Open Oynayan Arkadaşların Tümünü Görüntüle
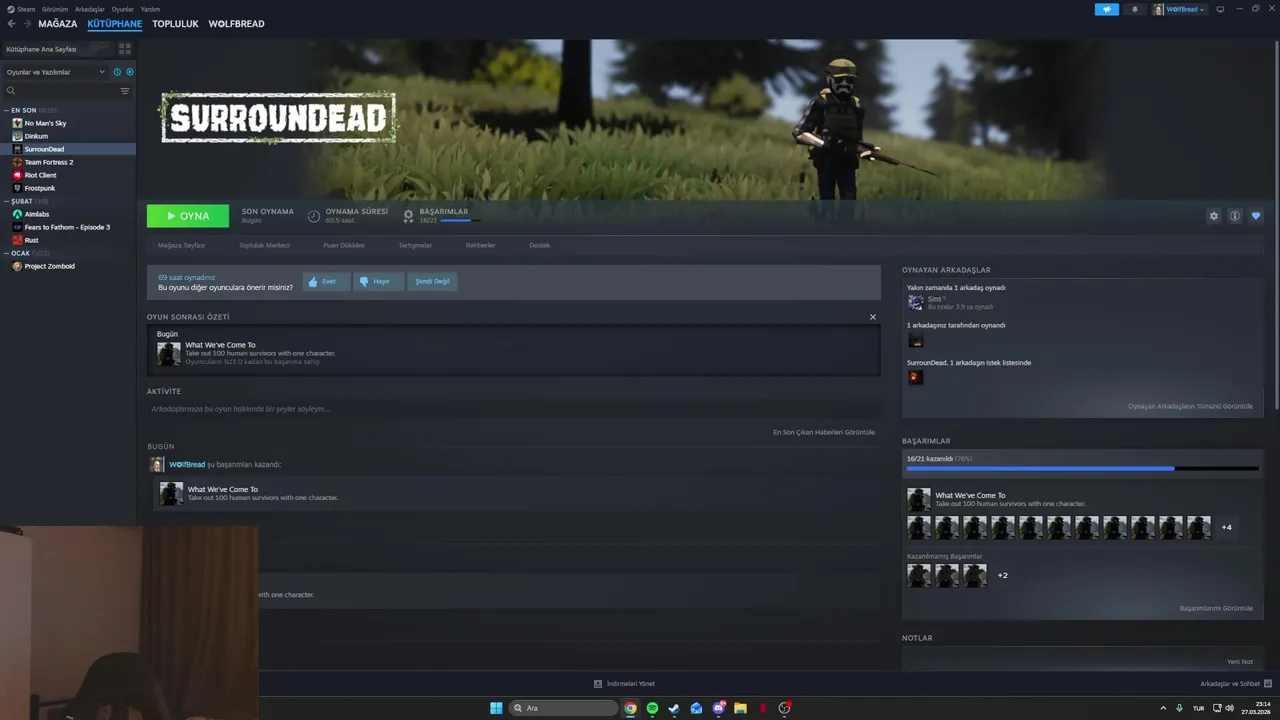Viewport: 1280px width, 720px height. point(1190,406)
